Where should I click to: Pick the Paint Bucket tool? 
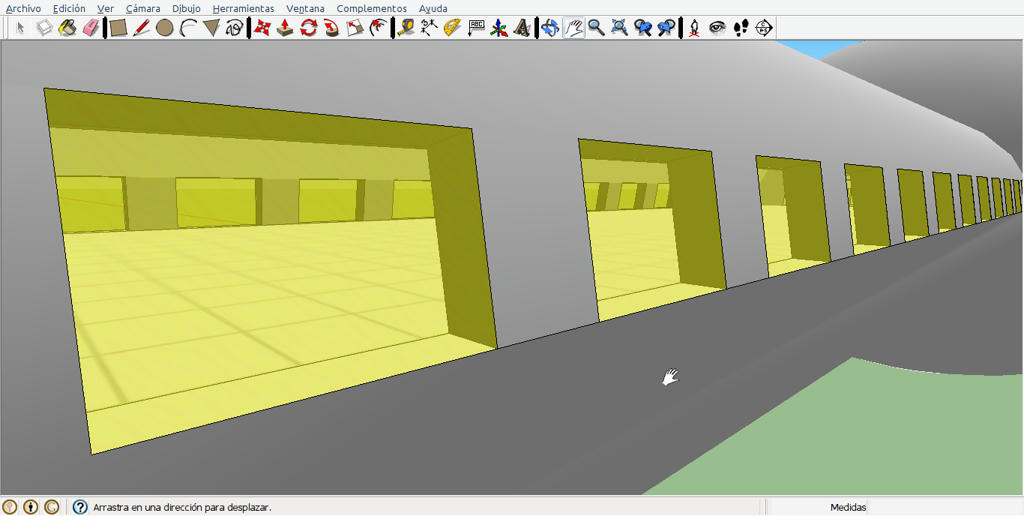67,28
